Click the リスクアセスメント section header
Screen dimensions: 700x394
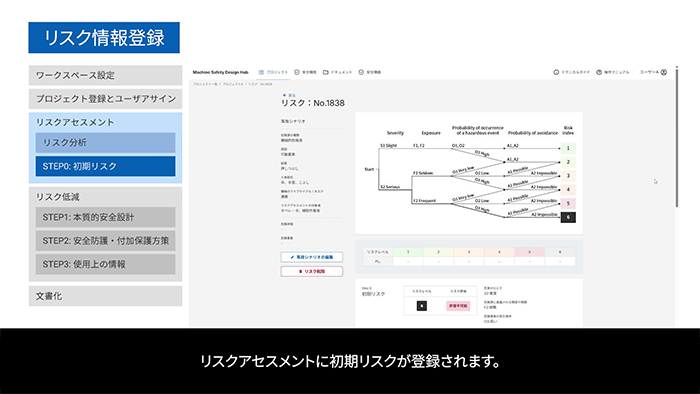pyautogui.click(x=75, y=122)
